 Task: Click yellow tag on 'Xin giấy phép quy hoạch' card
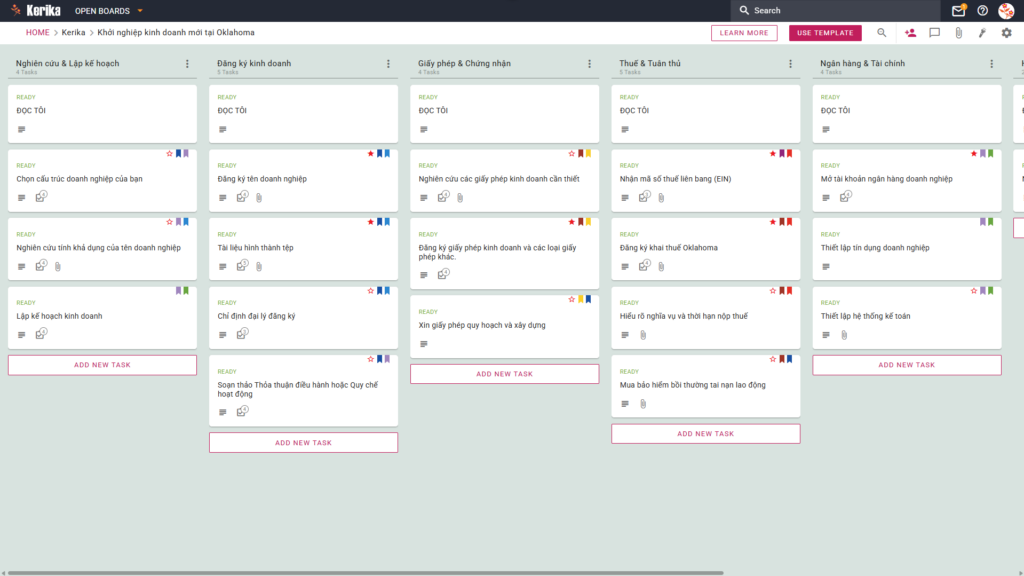pos(581,299)
